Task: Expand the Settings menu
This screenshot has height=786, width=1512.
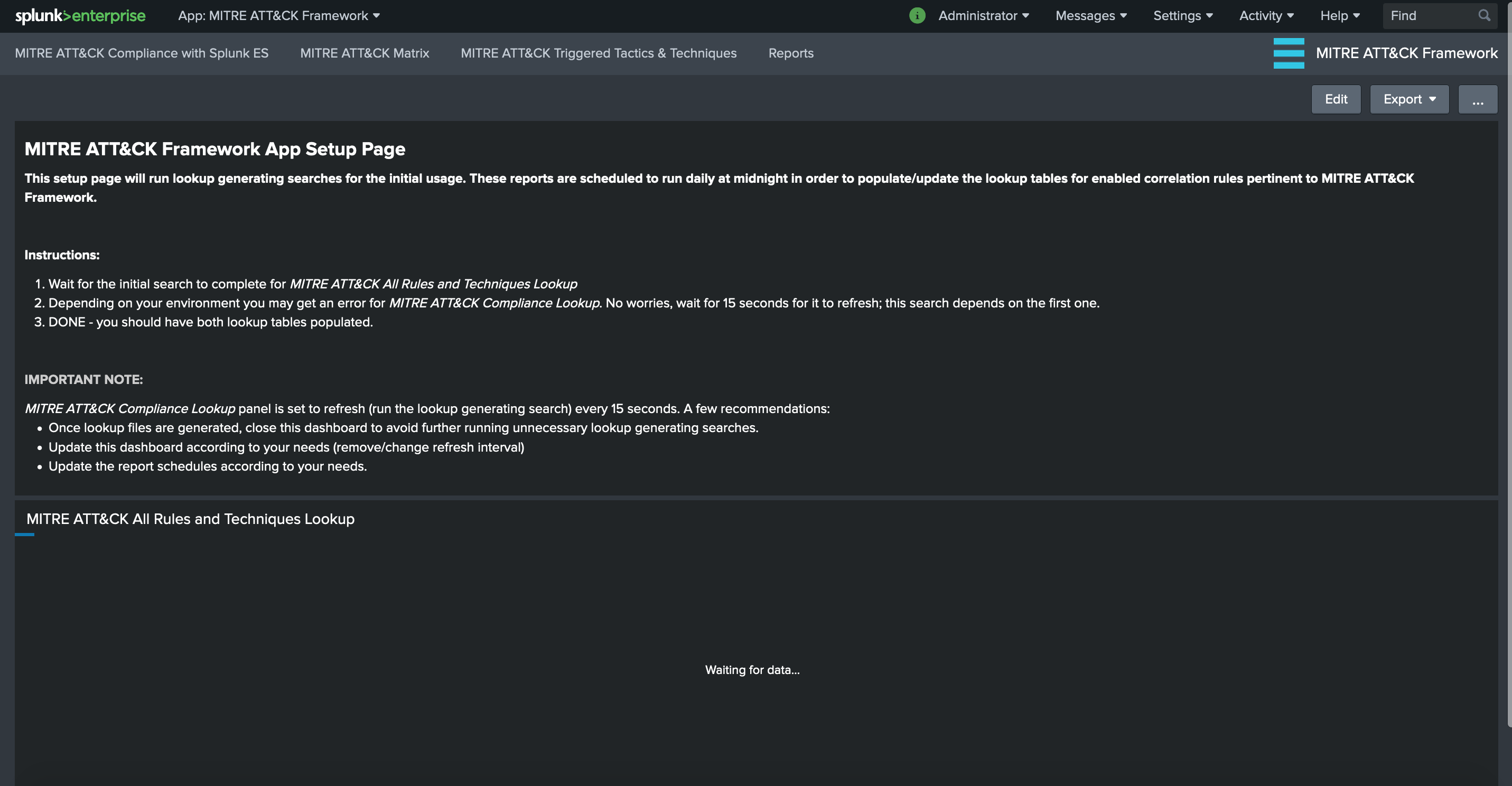Action: pyautogui.click(x=1183, y=16)
